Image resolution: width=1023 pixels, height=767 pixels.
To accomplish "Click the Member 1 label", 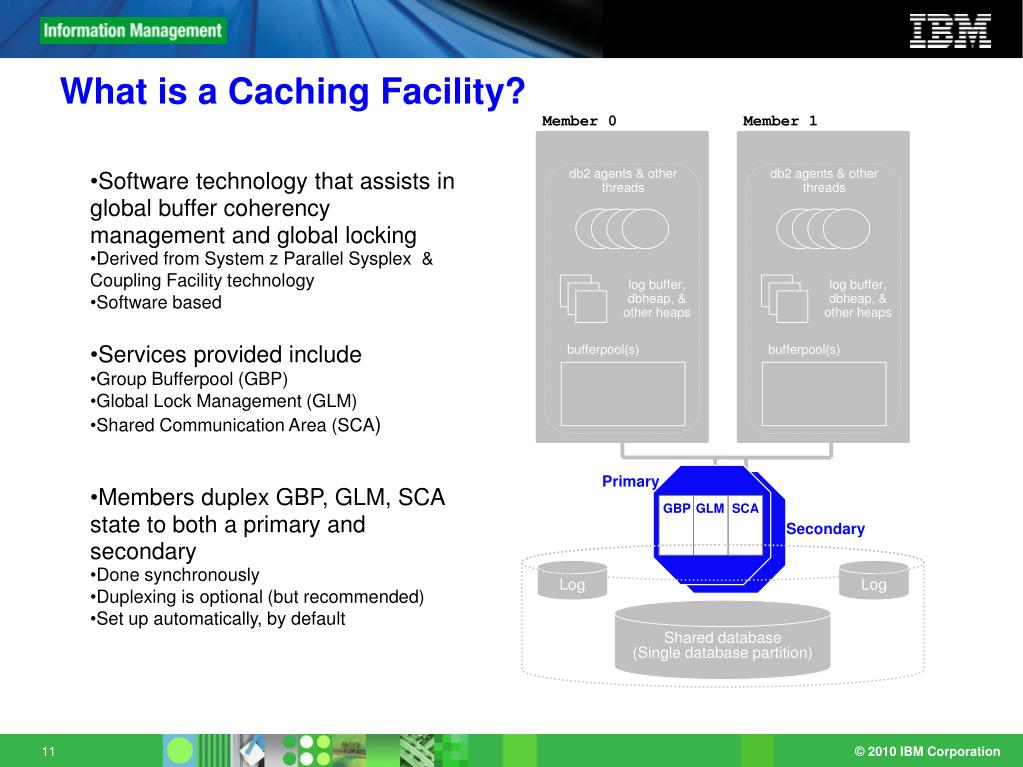I will pyautogui.click(x=780, y=121).
